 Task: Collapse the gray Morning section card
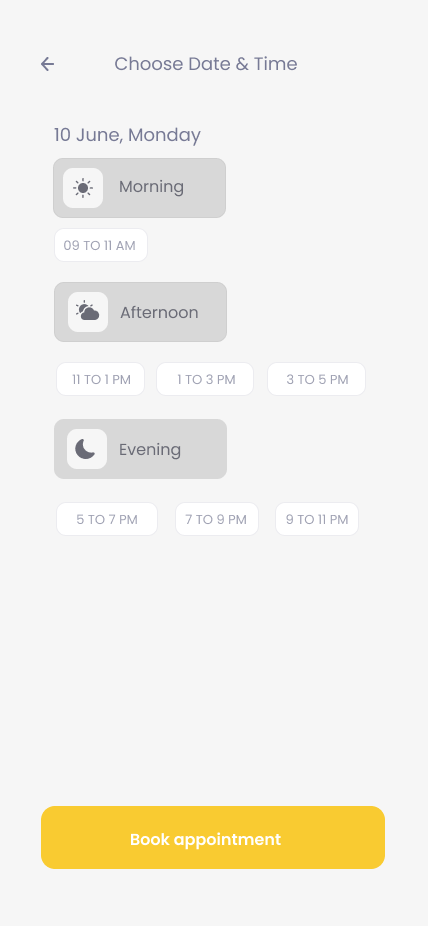click(139, 188)
